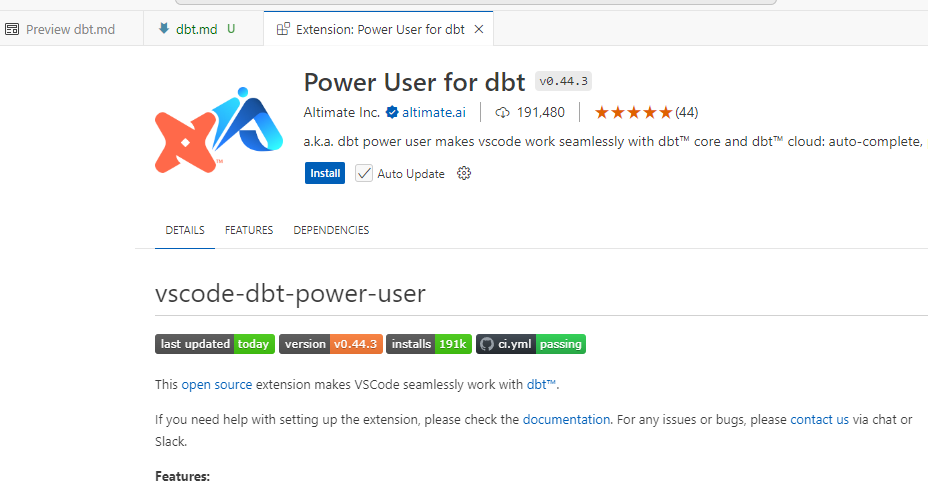Open the contact us link
Screen dimensions: 928x486
819,420
